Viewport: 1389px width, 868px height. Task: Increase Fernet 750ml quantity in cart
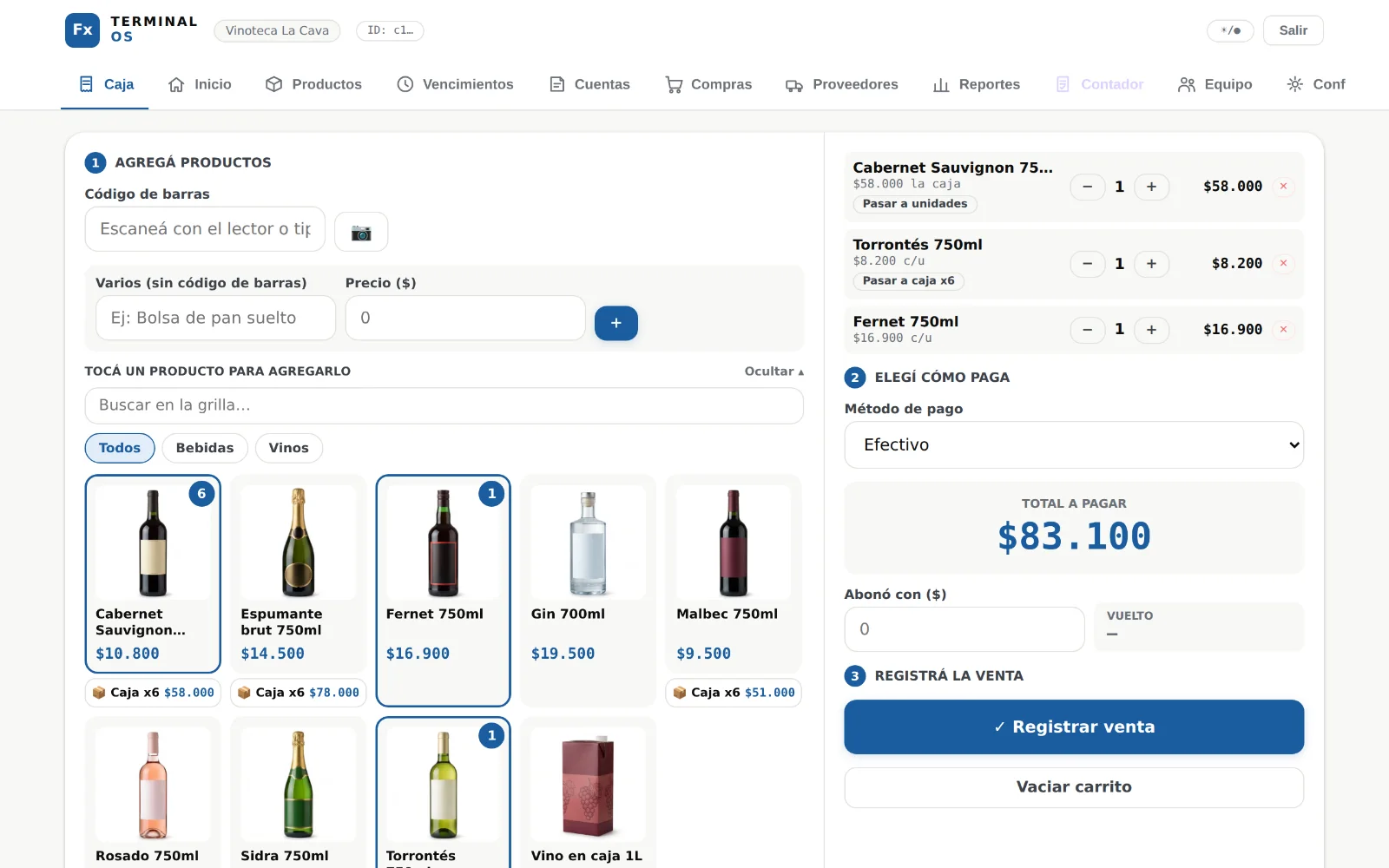1151,330
